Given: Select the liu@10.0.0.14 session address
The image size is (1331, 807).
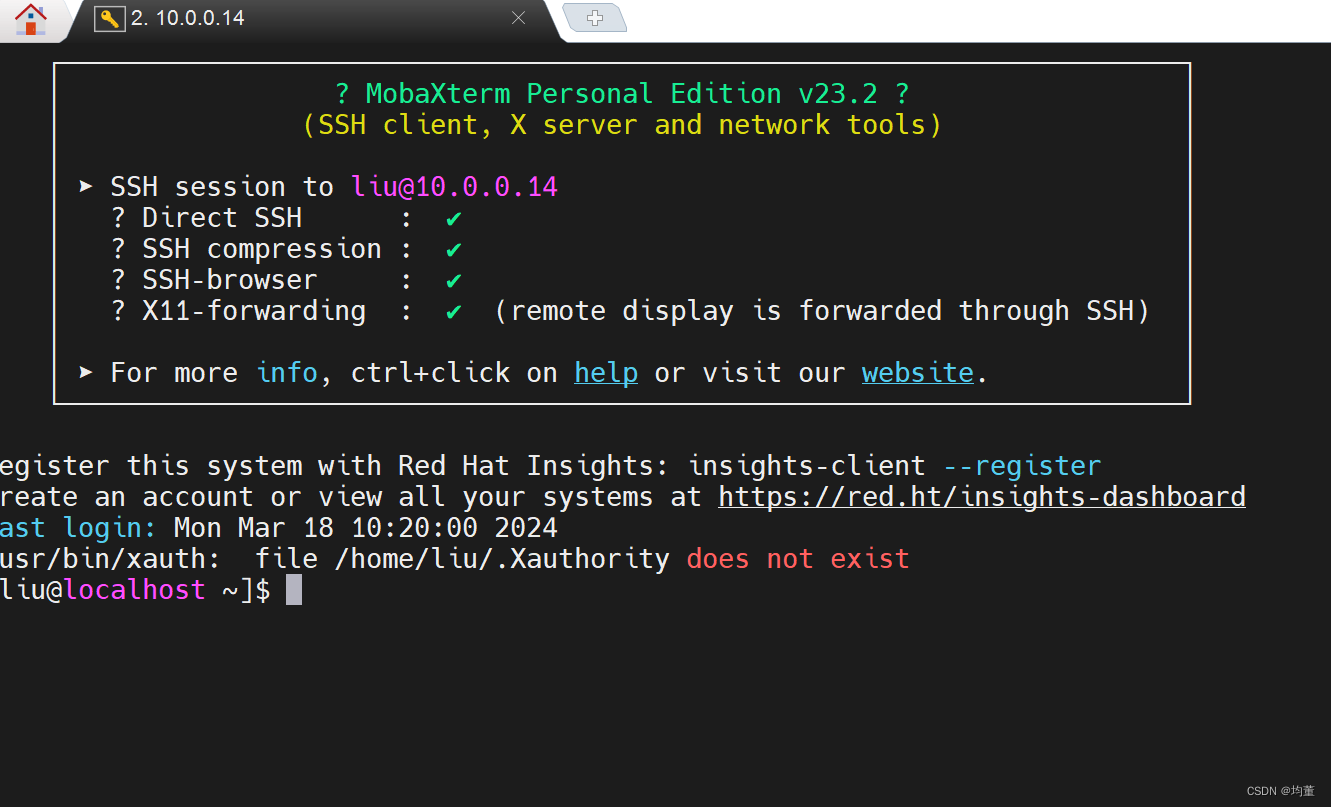Looking at the screenshot, I should click(454, 186).
